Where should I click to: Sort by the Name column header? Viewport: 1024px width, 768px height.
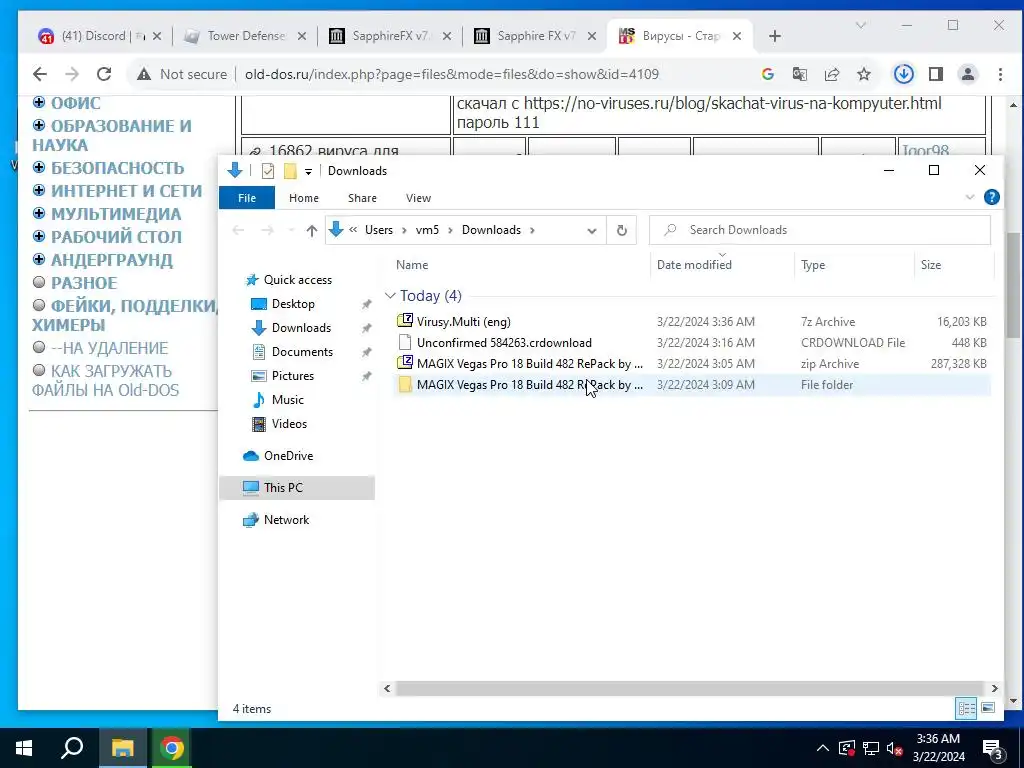(411, 264)
